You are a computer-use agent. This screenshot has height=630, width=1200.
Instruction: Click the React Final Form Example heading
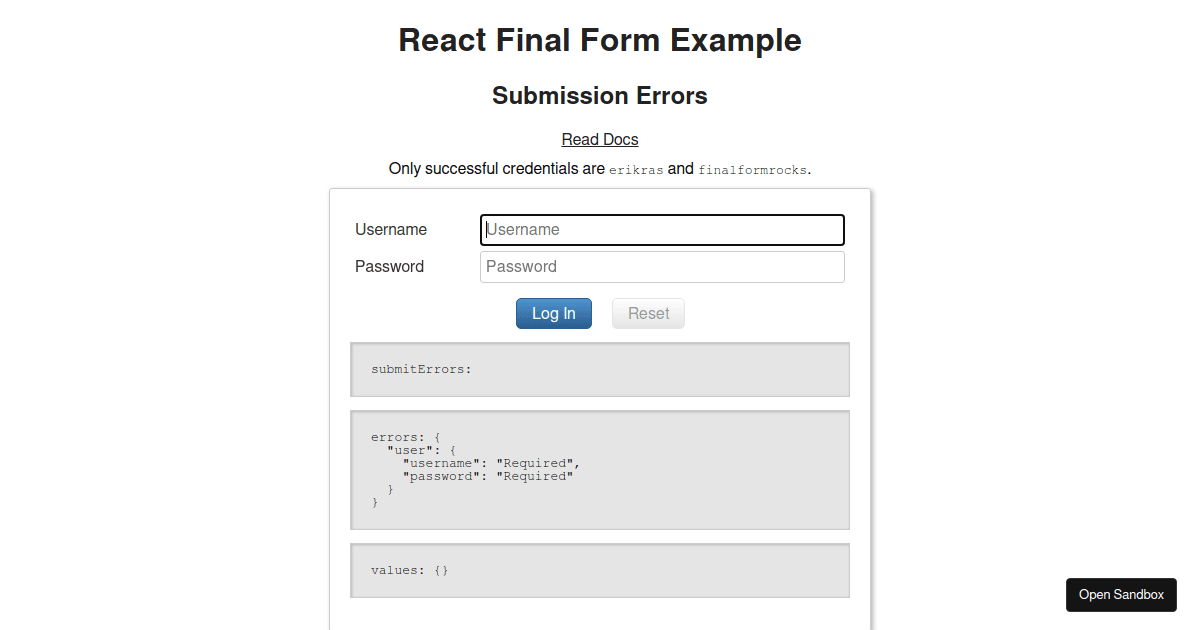[x=599, y=40]
